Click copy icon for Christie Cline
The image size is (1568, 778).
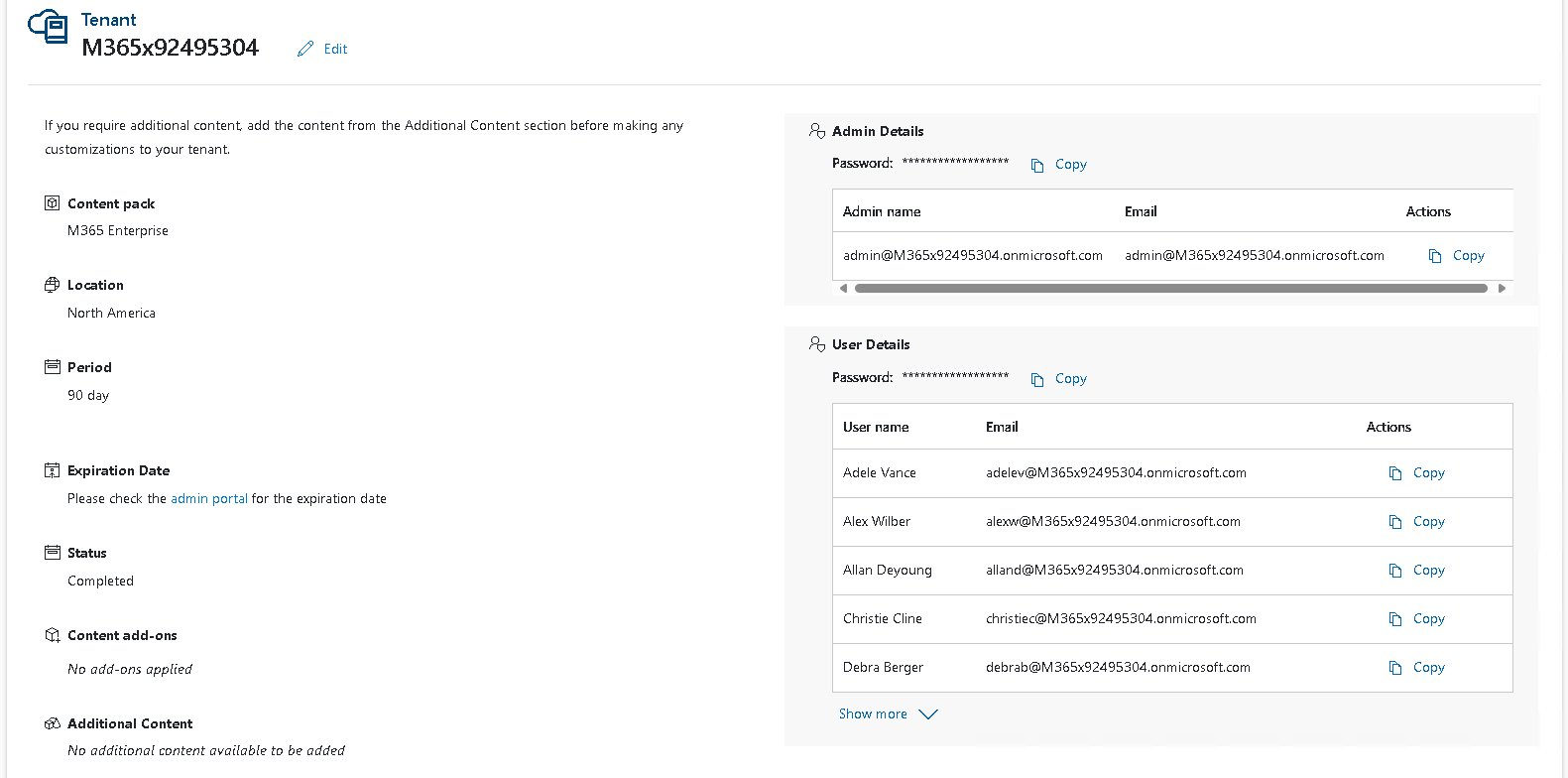tap(1395, 619)
